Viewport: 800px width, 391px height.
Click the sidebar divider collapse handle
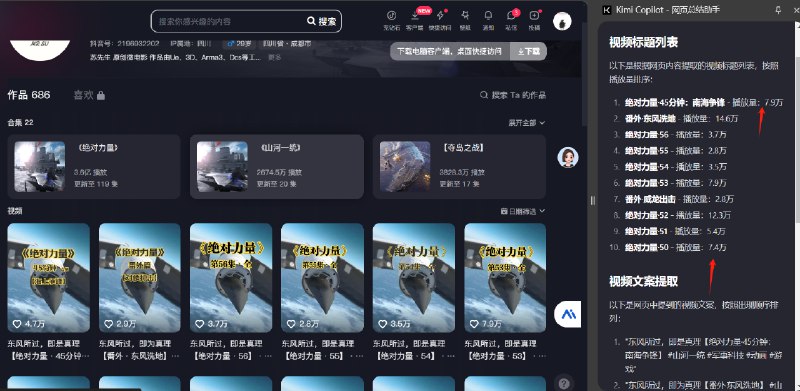(592, 201)
